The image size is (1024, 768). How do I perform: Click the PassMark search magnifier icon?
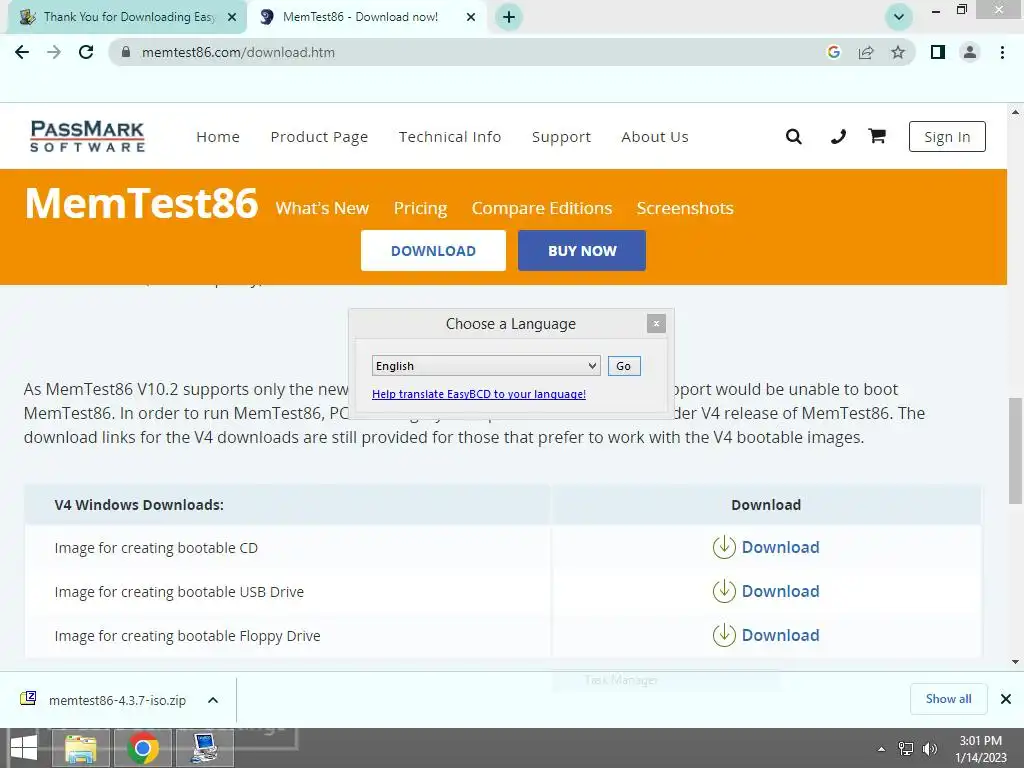click(x=793, y=136)
